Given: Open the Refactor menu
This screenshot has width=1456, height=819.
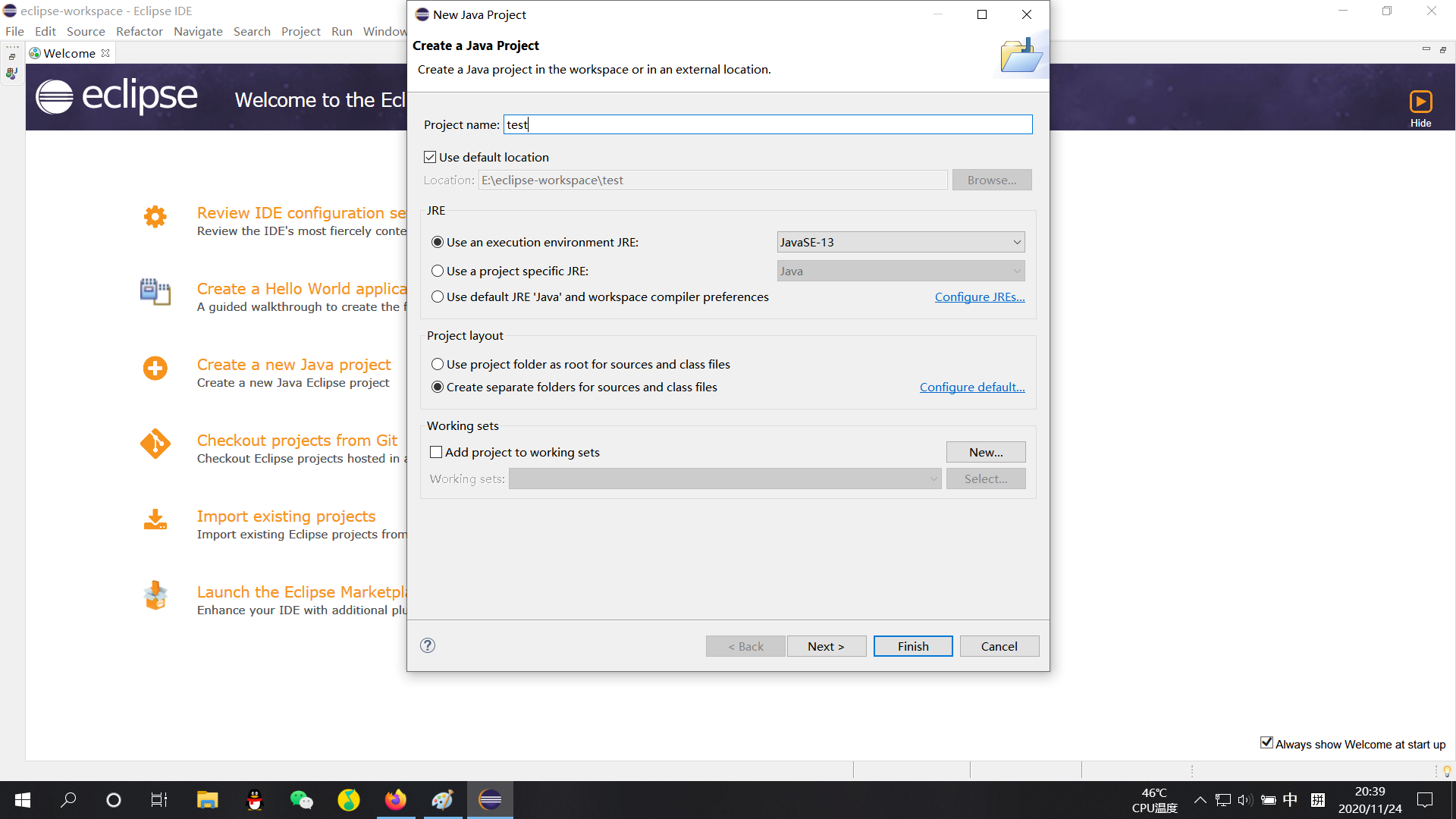Looking at the screenshot, I should tap(139, 31).
